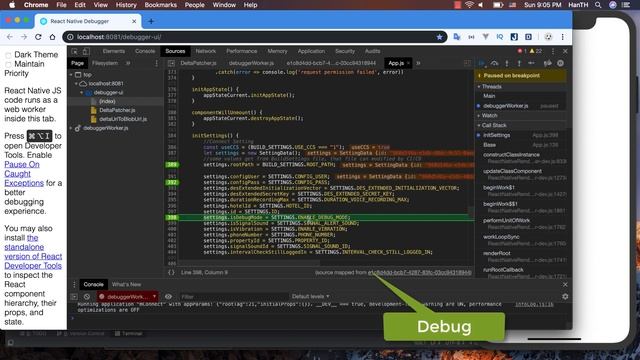Resume script execution in the debugger
Viewport: 640px width, 360px height.
[x=482, y=63]
